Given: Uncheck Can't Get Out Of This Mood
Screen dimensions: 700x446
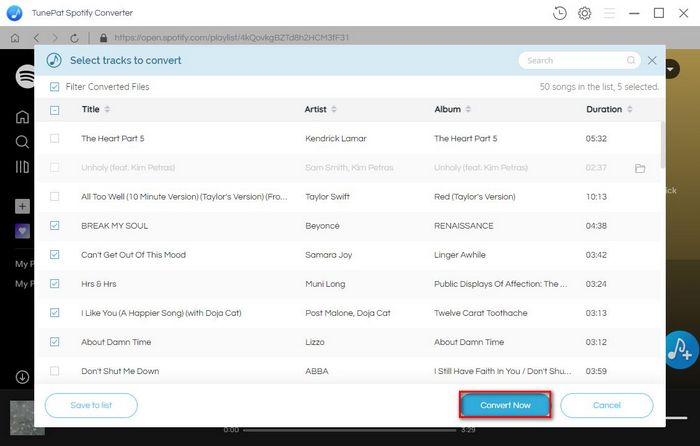Looking at the screenshot, I should point(54,254).
